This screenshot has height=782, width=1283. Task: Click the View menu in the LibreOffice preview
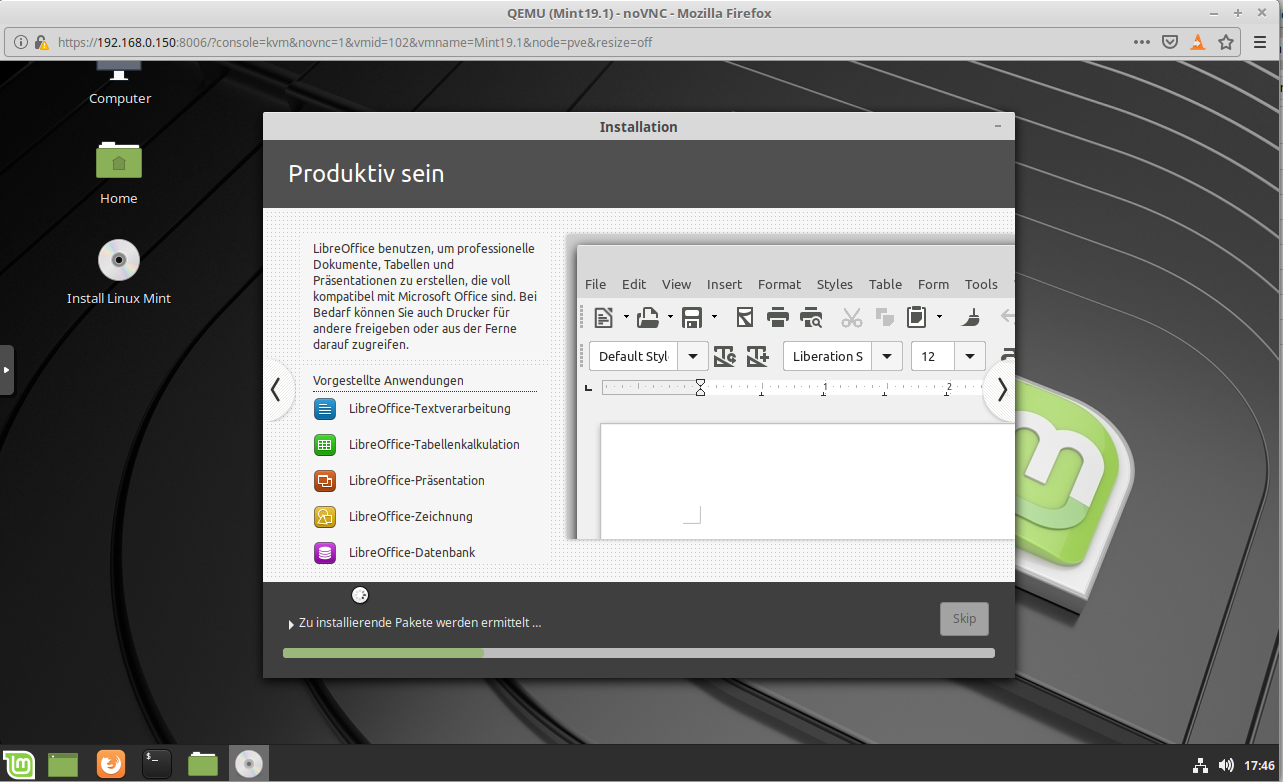(x=676, y=284)
